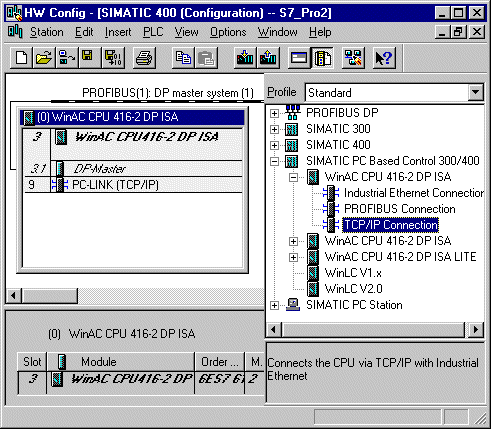Click the station window view icon

[x=299, y=58]
